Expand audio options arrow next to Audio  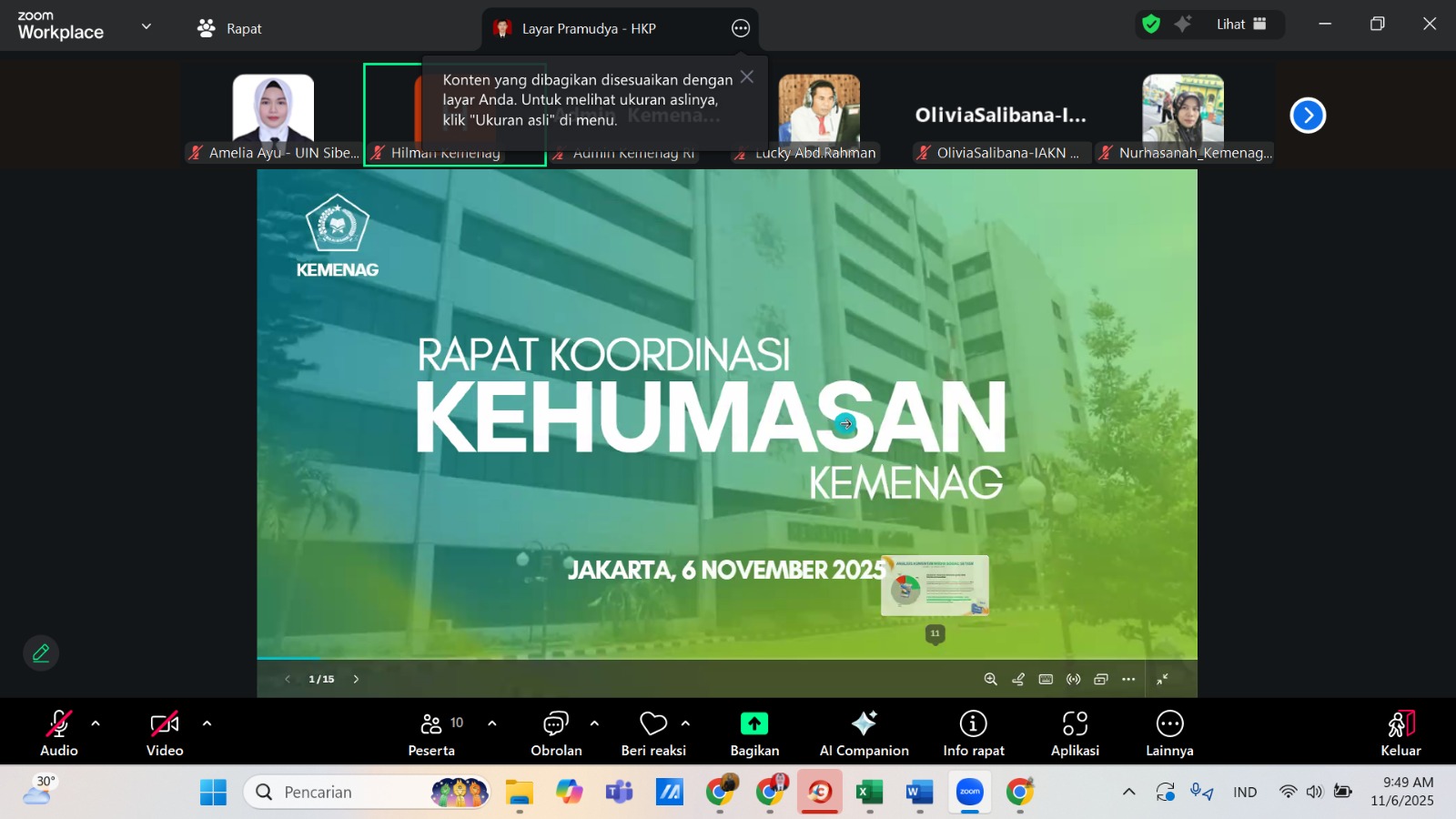pyautogui.click(x=96, y=723)
